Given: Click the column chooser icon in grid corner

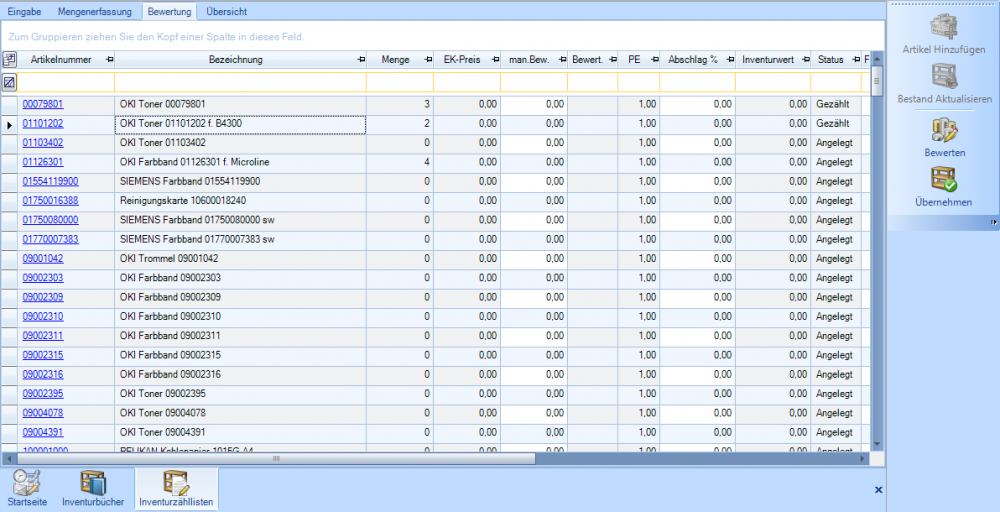Looking at the screenshot, I should point(9,60).
